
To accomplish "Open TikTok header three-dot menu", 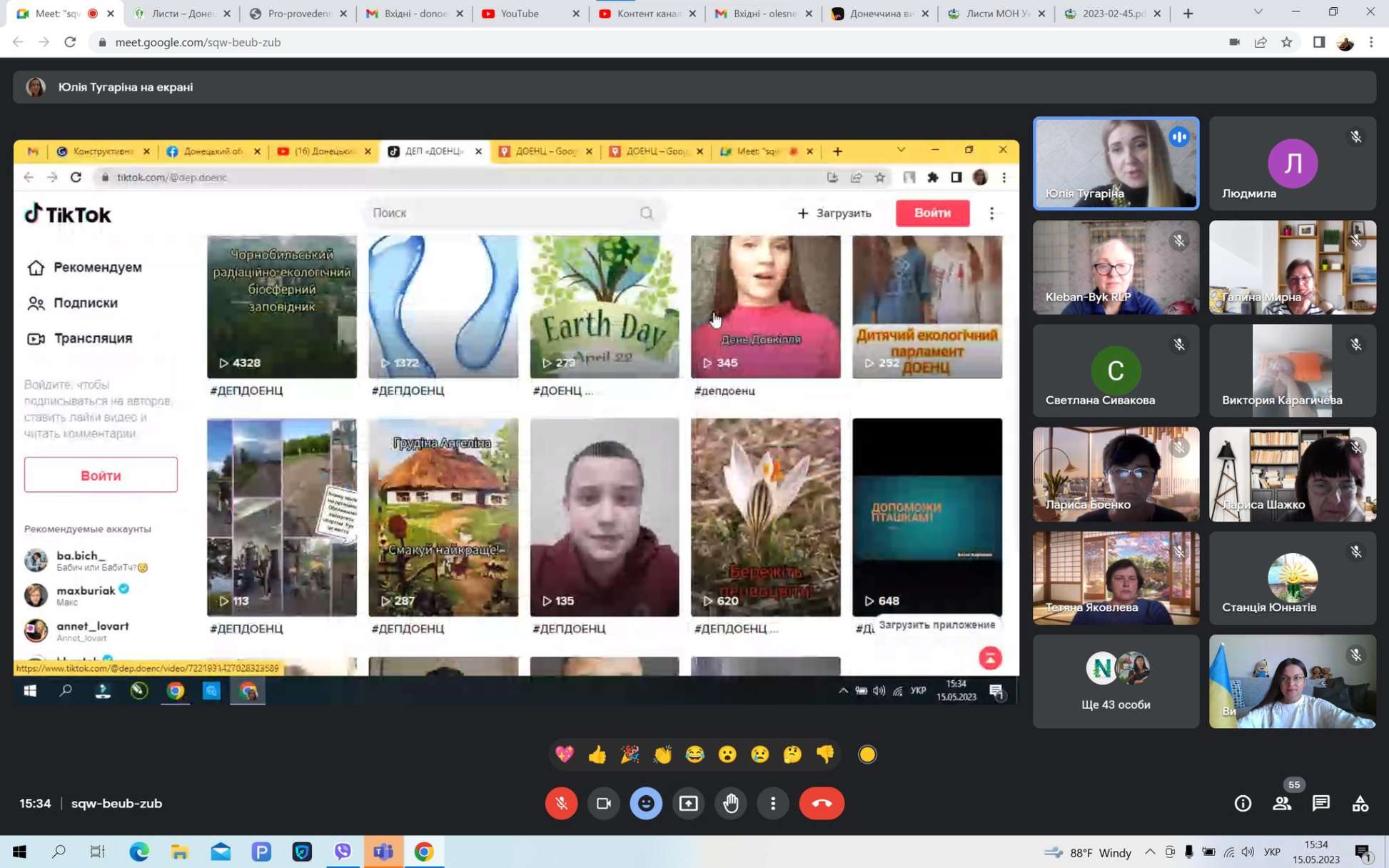I will click(991, 213).
